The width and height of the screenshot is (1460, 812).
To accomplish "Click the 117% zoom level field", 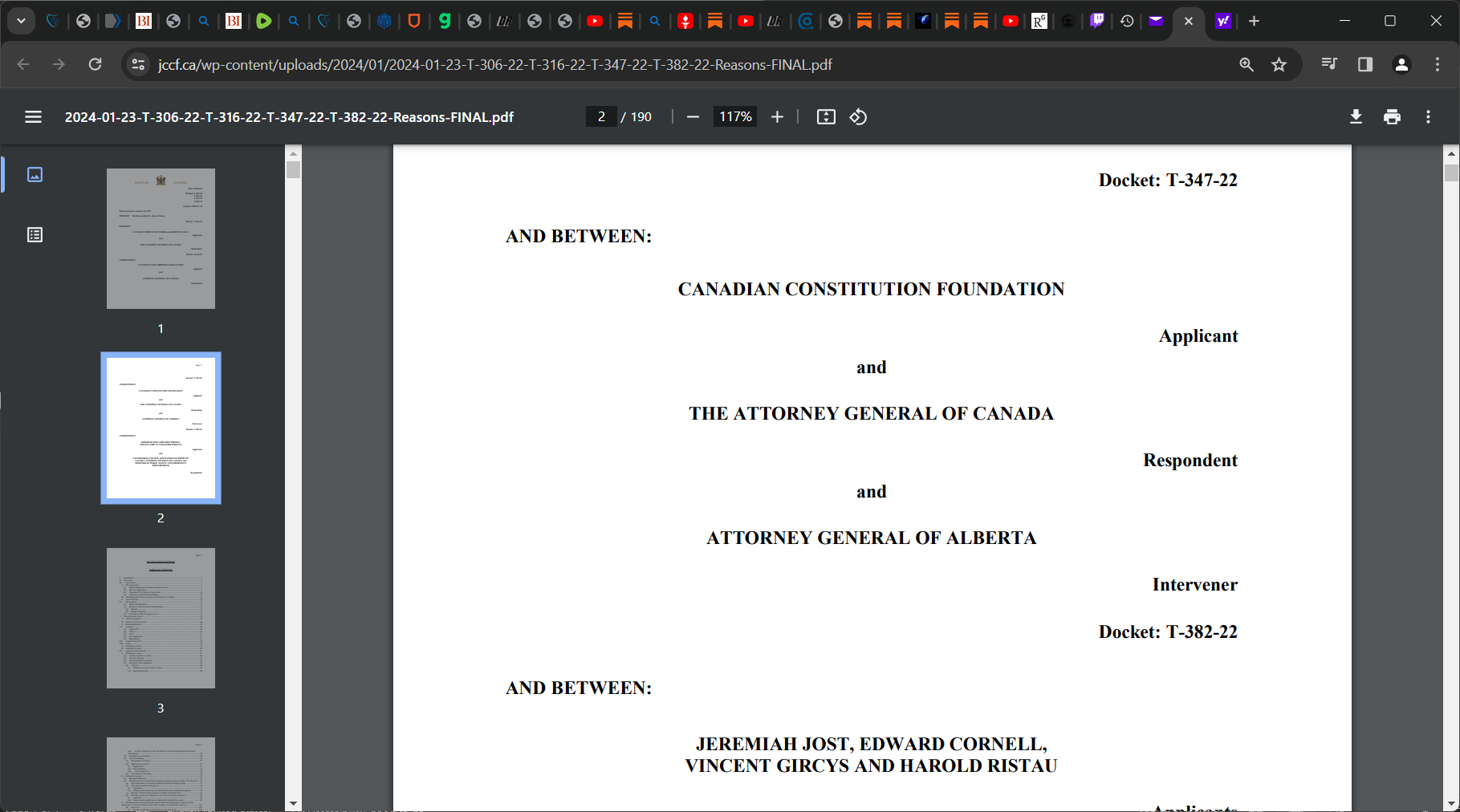I will coord(734,117).
